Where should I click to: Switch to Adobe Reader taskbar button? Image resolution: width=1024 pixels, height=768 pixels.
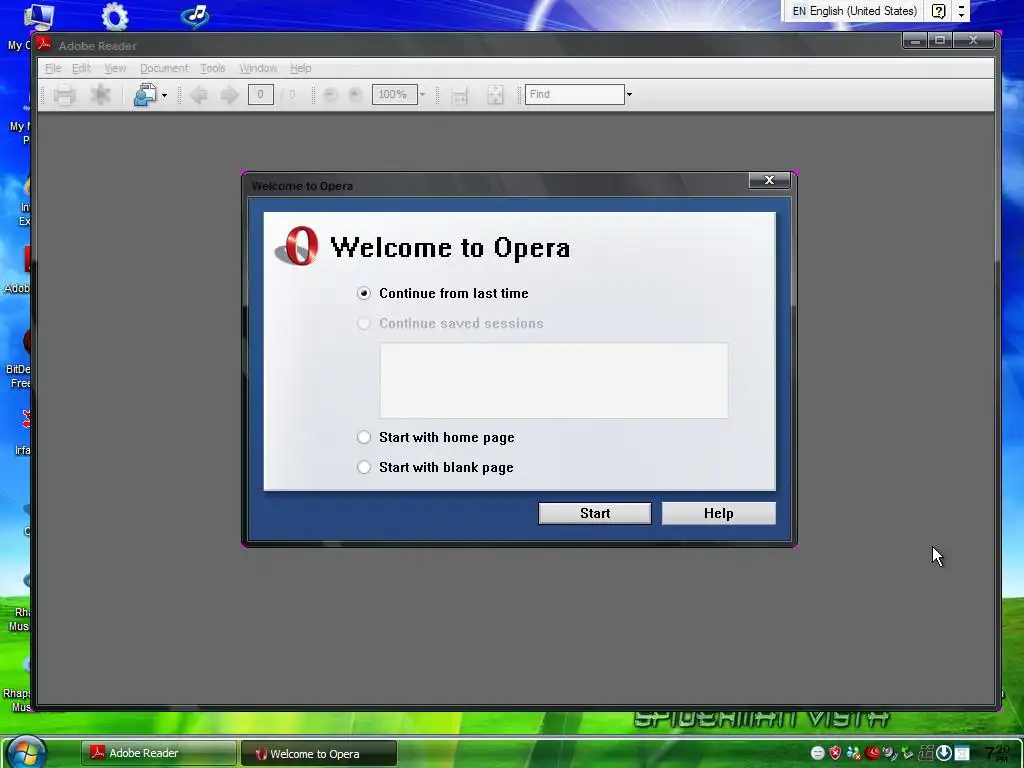(158, 753)
